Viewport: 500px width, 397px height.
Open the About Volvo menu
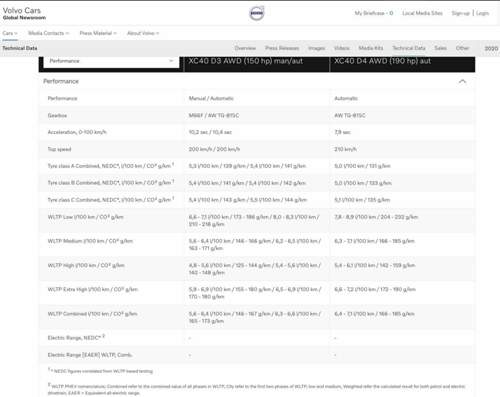point(143,33)
